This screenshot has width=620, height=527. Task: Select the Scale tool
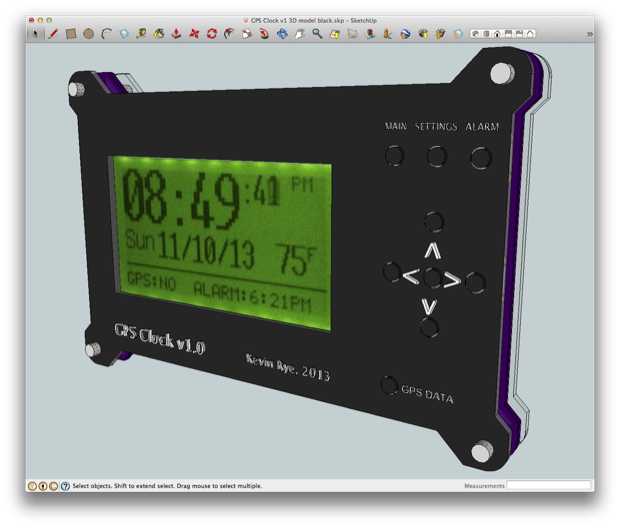point(247,34)
